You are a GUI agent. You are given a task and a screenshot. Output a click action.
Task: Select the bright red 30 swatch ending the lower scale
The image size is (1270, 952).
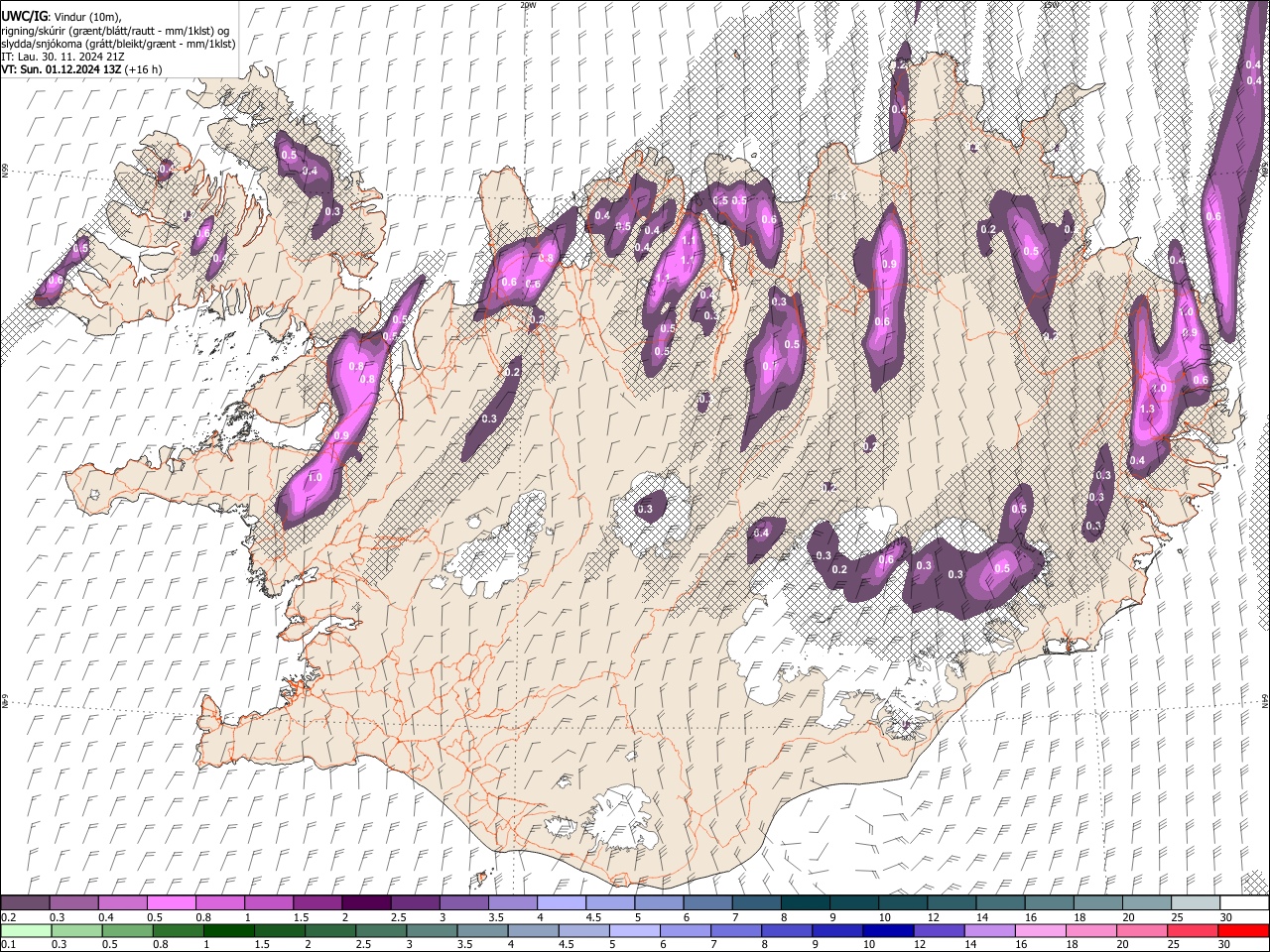pos(1243,930)
